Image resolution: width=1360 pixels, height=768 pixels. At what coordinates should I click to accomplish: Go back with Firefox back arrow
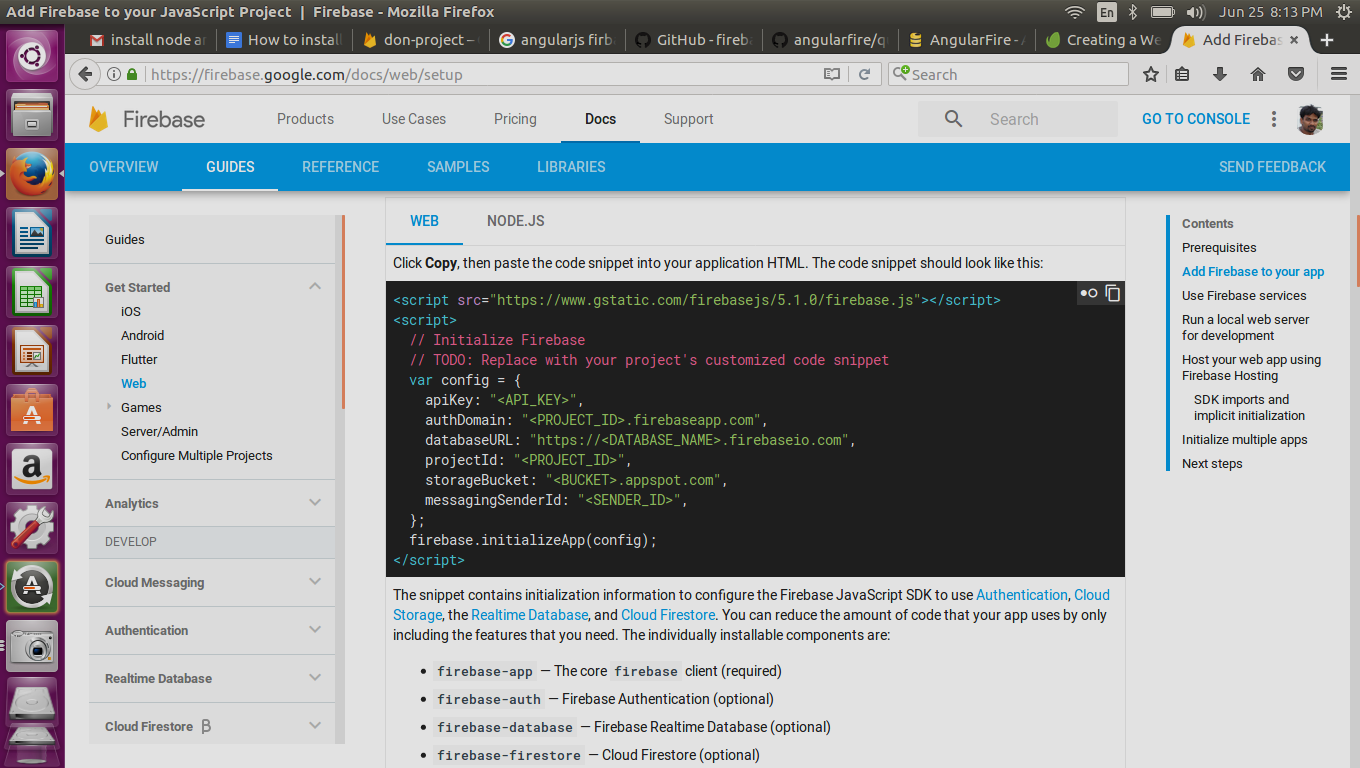tap(86, 74)
